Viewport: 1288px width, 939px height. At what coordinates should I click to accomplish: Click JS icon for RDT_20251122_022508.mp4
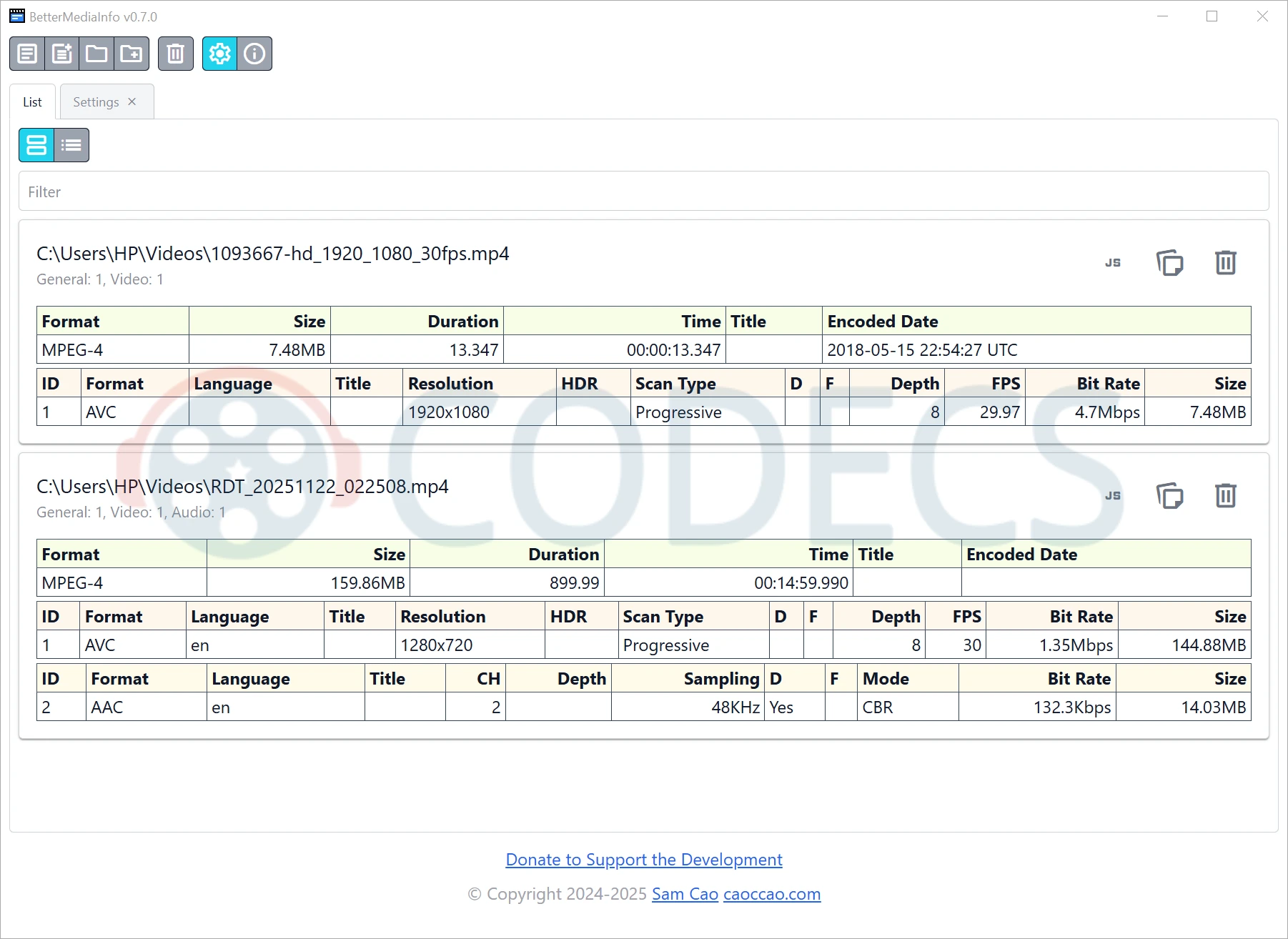1113,496
